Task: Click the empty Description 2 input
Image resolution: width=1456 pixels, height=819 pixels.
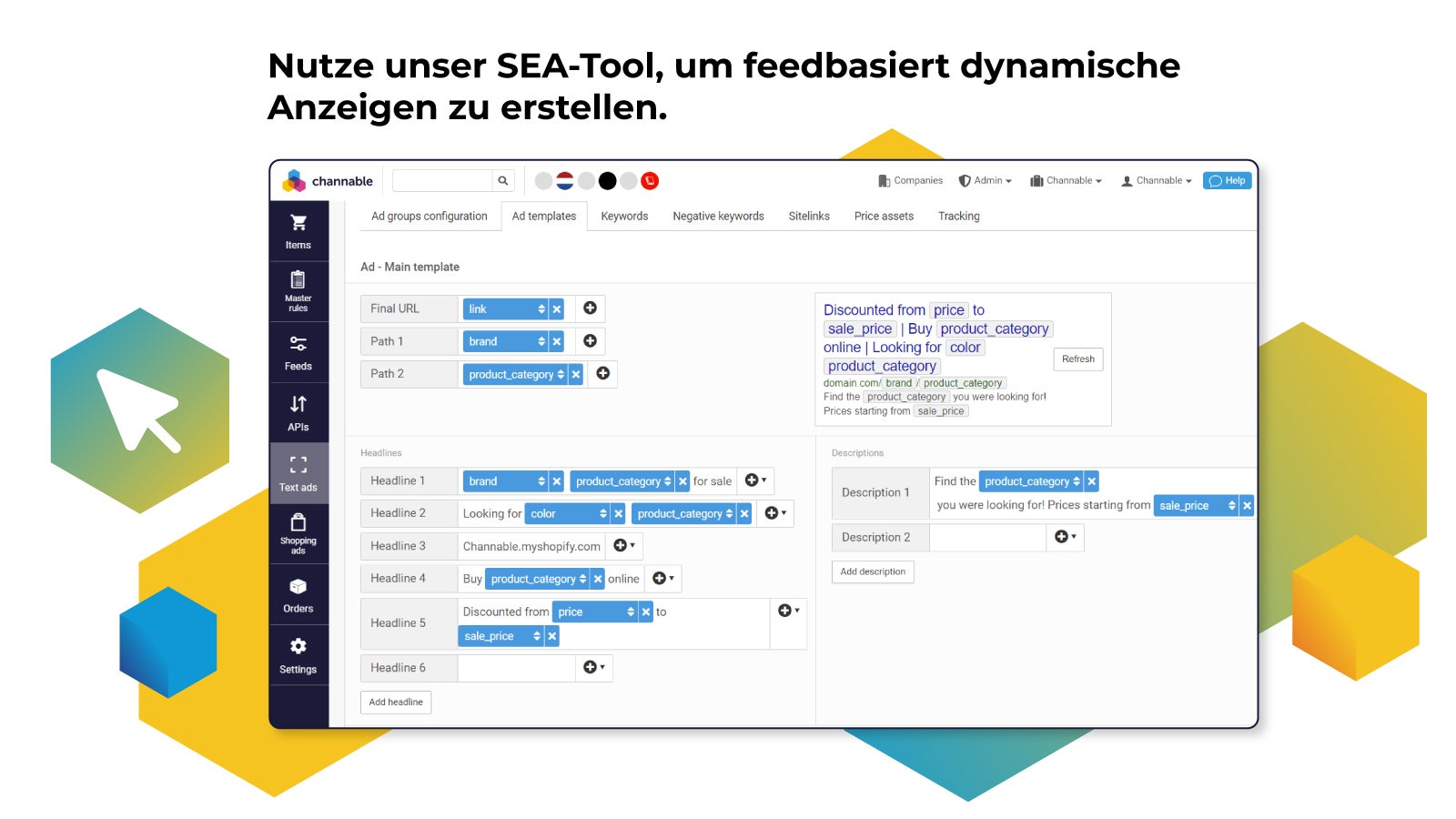Action: (987, 538)
